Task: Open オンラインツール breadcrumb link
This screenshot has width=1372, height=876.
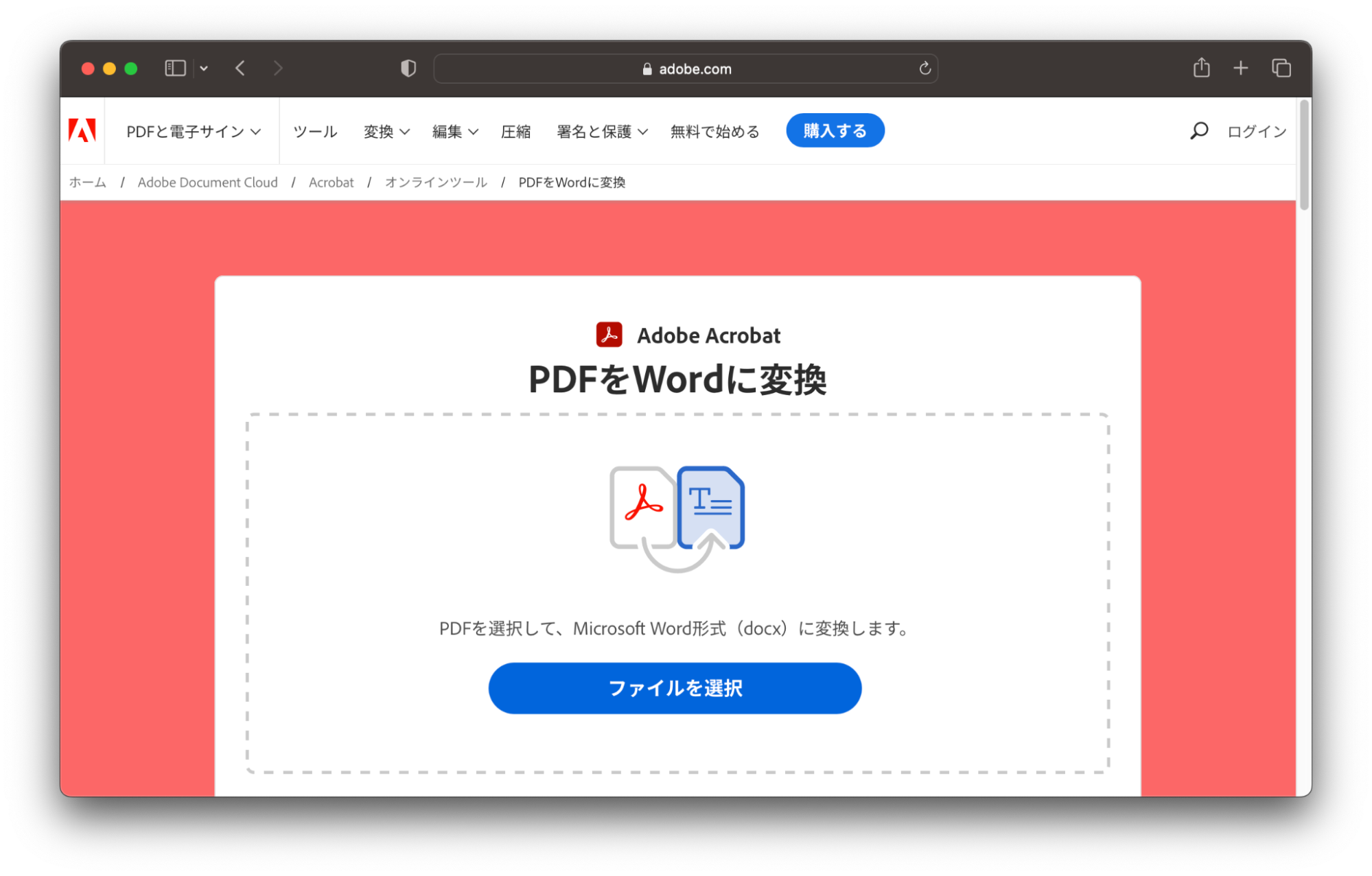Action: point(436,182)
